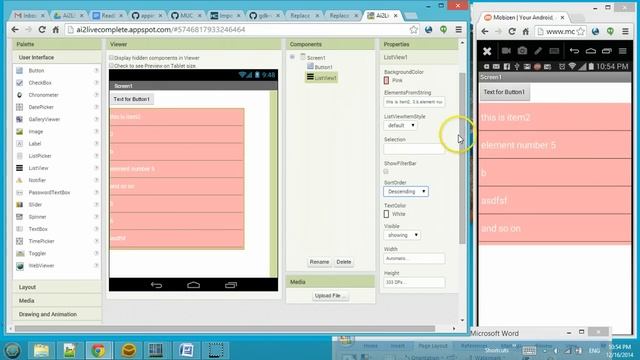Tap element number 5 in phone list
640x360 pixels.
point(555,145)
